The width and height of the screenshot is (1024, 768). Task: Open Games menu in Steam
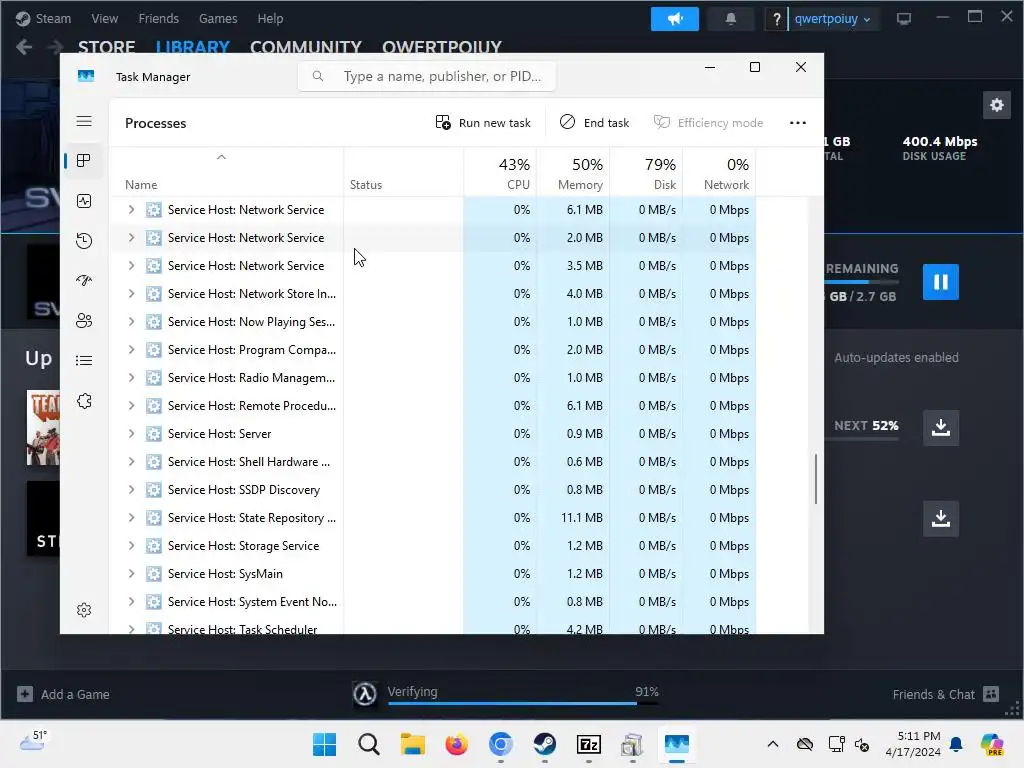pyautogui.click(x=218, y=19)
